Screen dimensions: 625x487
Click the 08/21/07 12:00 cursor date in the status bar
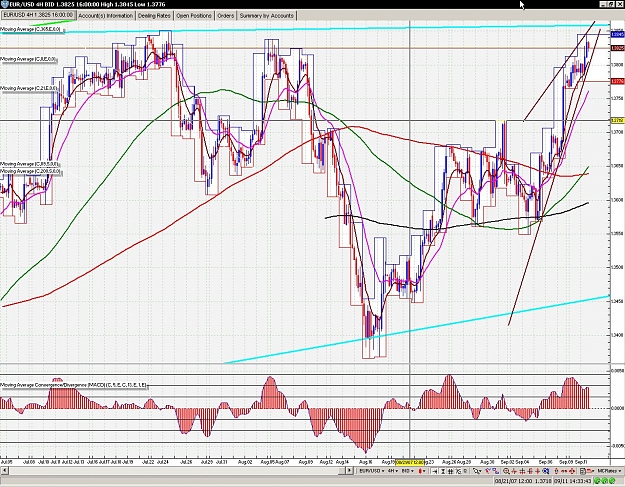[513, 481]
